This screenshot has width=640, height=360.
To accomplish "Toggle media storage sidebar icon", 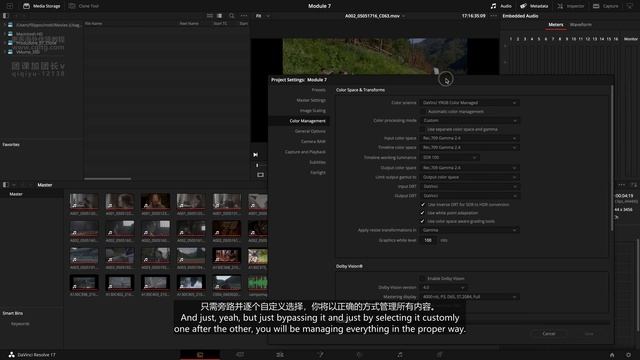I will [5, 16].
